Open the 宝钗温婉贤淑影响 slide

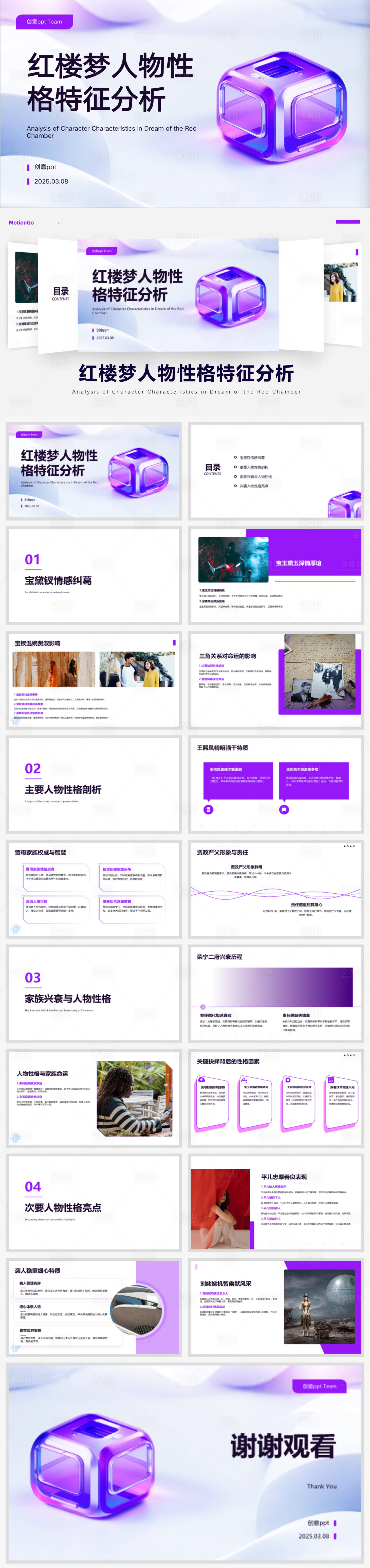point(94,680)
